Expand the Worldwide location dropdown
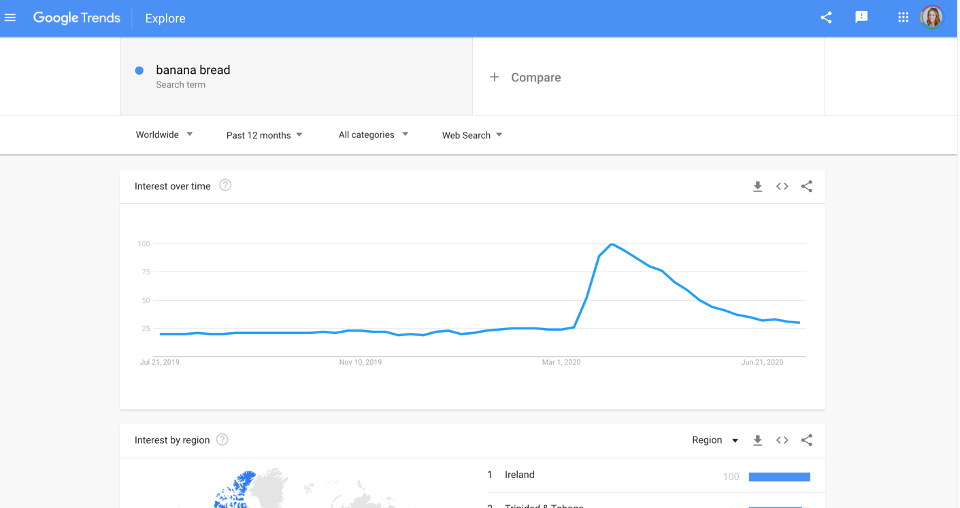 165,135
